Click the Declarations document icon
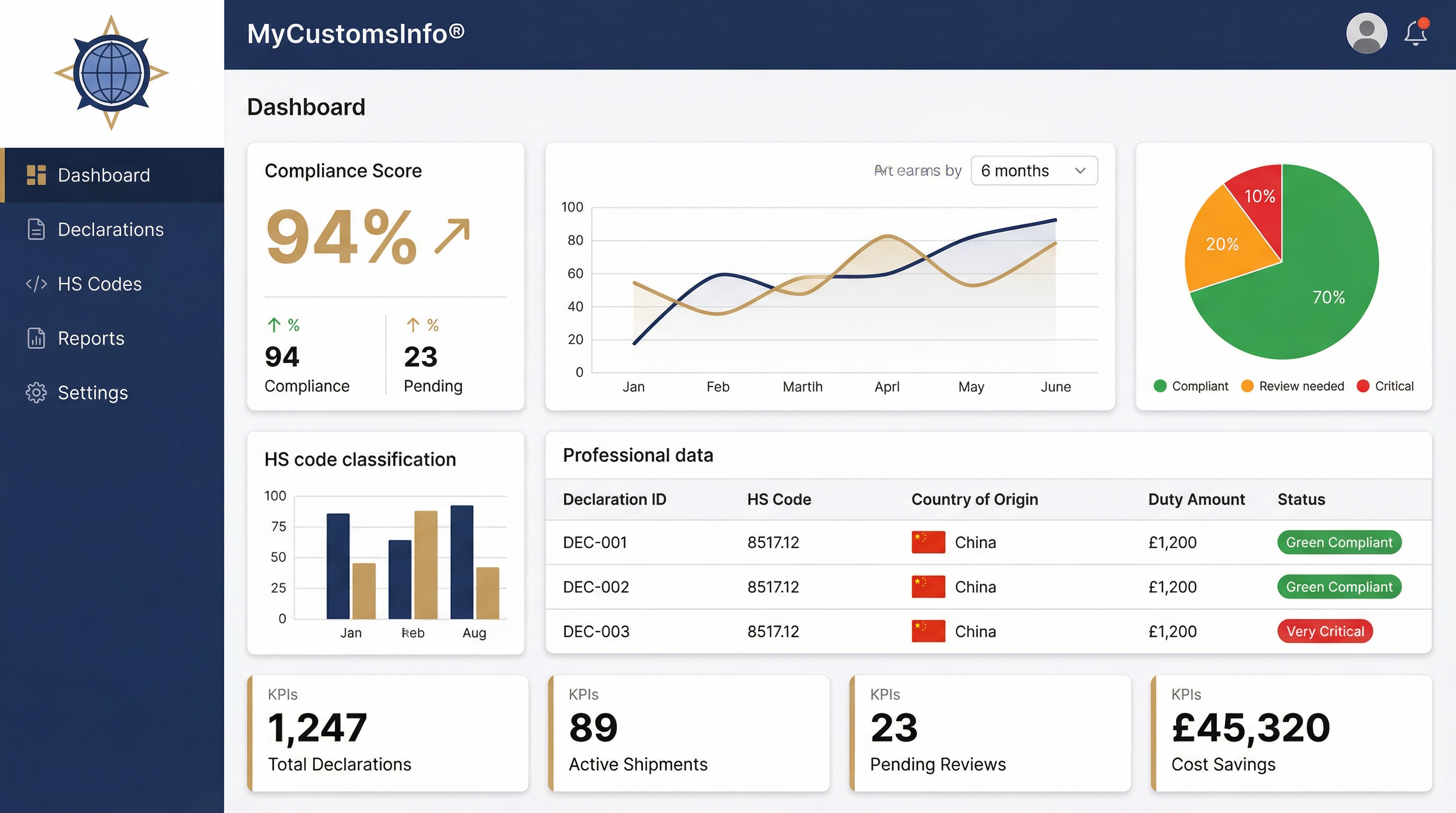Viewport: 1456px width, 813px height. coord(36,230)
